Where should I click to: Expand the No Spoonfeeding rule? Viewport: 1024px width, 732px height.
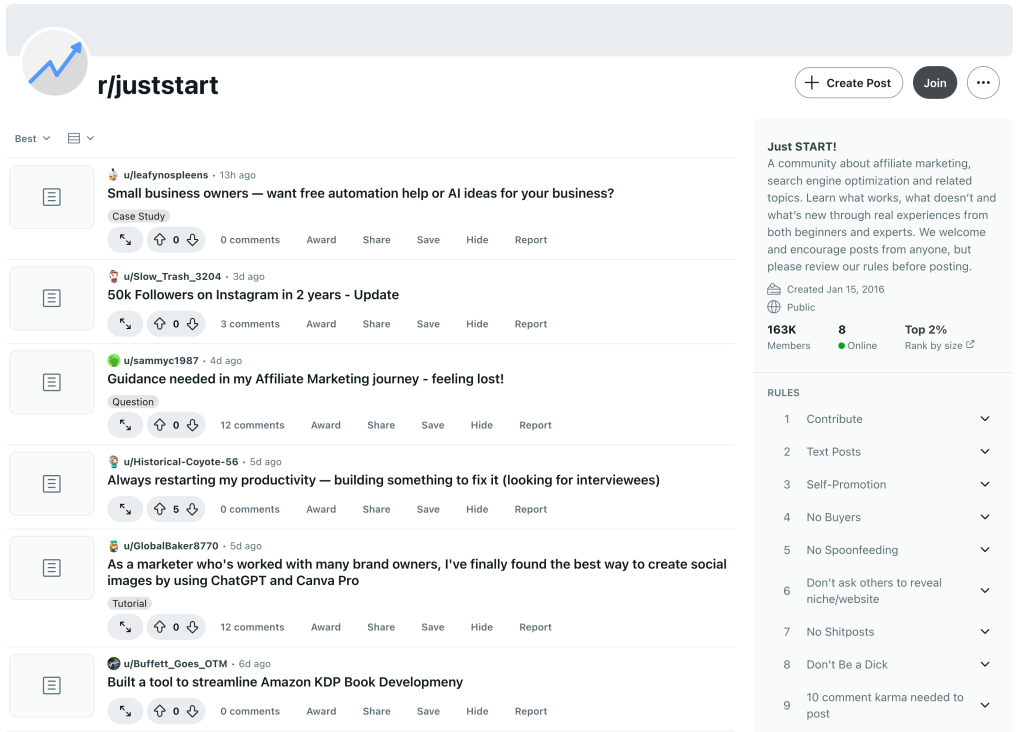click(984, 550)
